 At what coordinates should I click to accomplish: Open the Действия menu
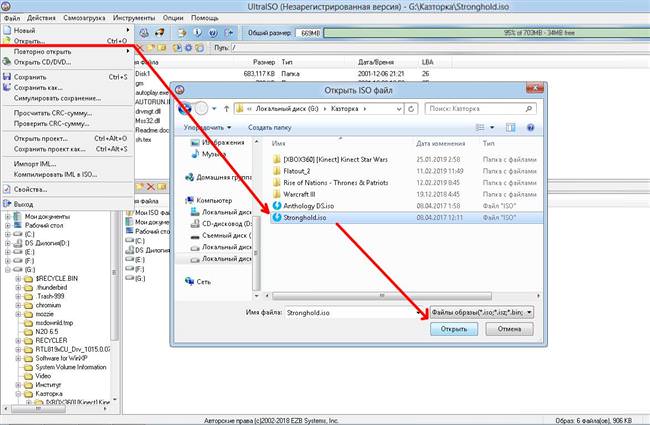[41, 18]
